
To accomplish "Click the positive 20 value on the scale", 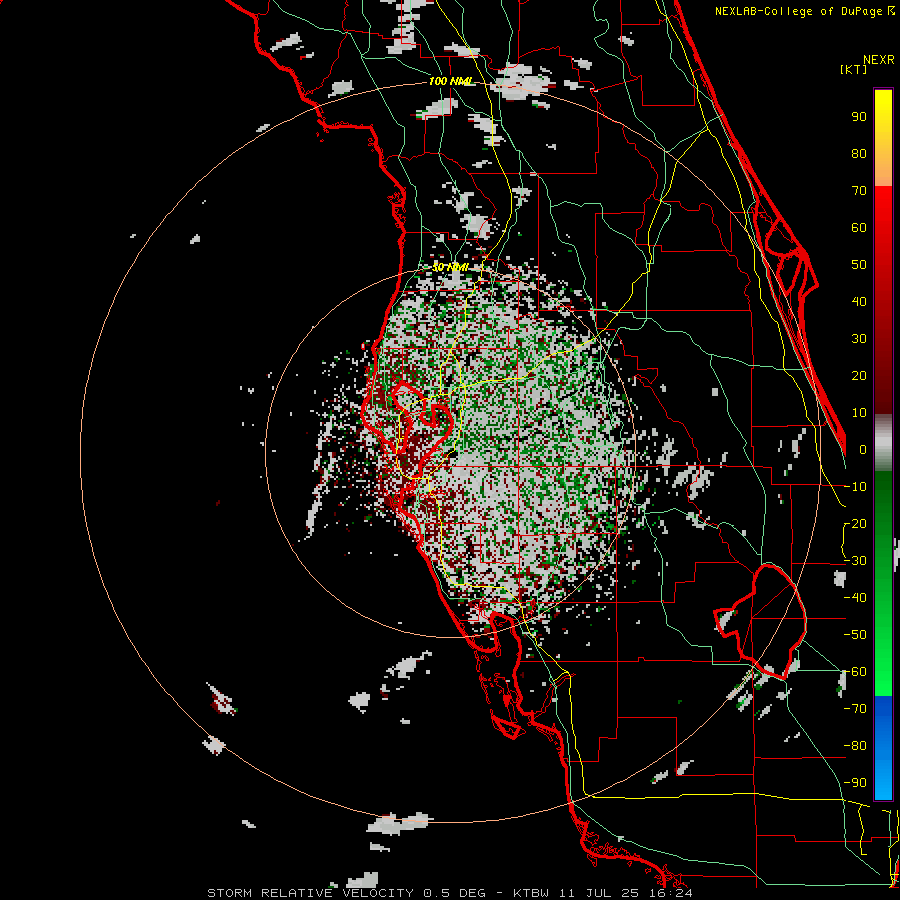I will point(859,376).
